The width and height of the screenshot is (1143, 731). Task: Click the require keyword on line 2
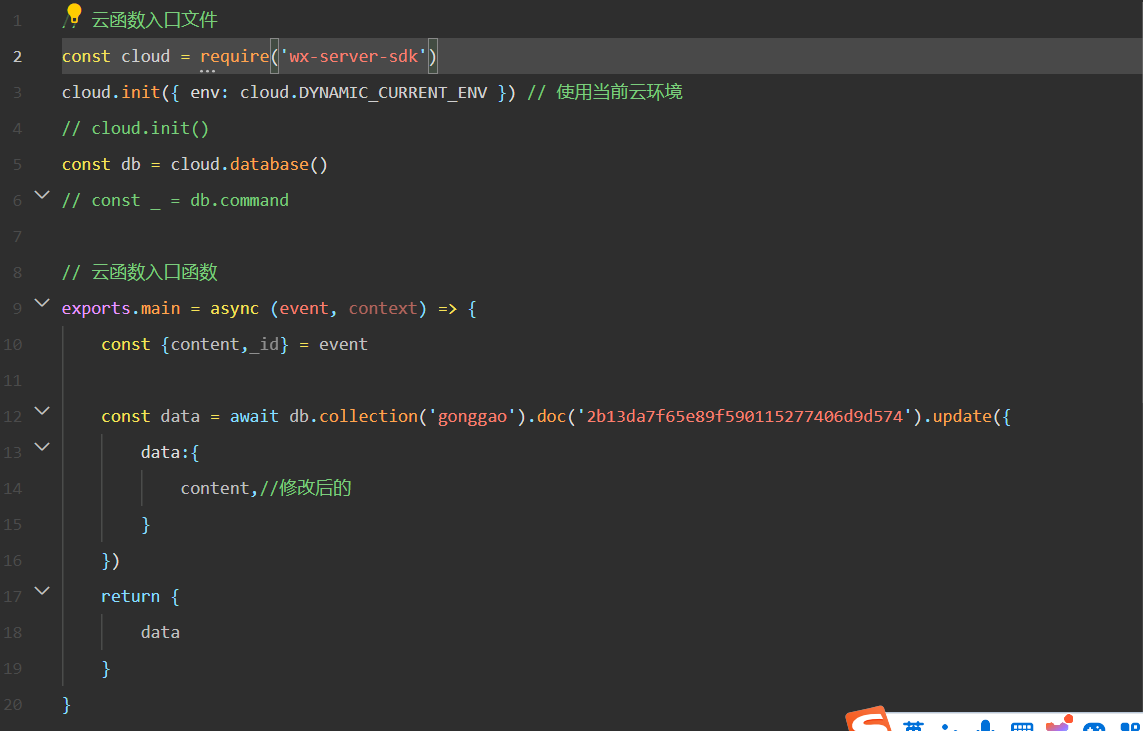point(235,56)
